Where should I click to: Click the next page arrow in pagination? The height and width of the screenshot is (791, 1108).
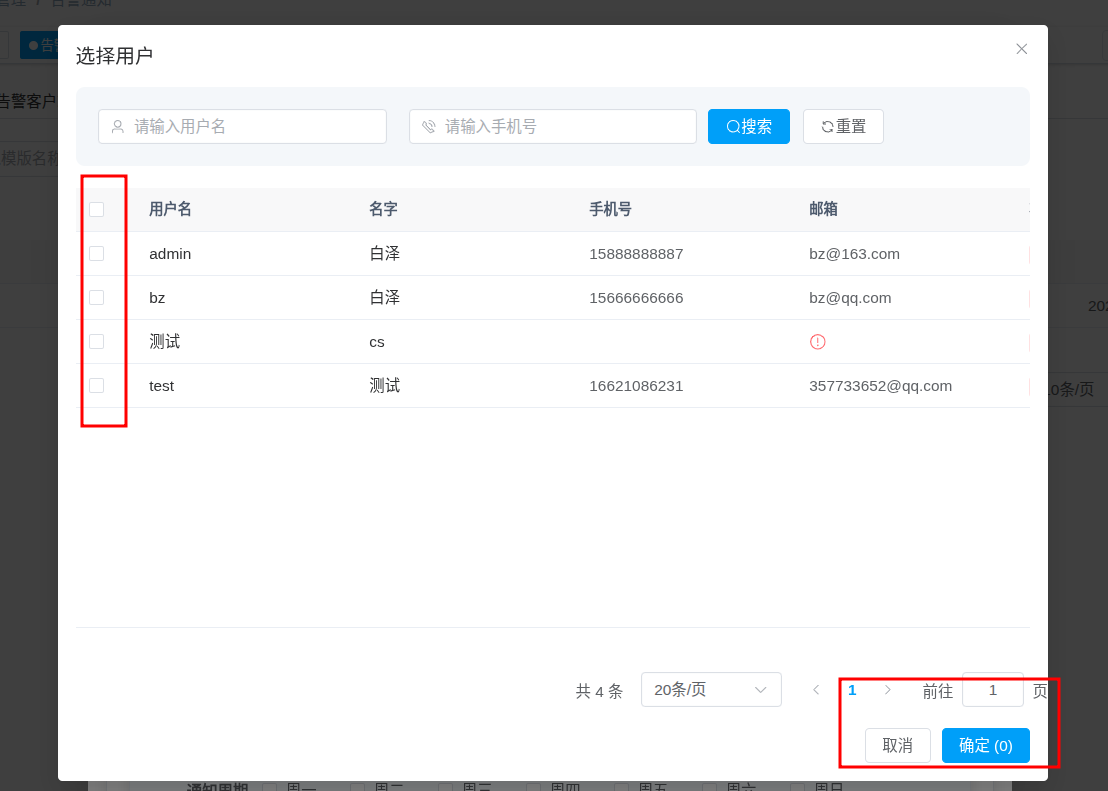coord(888,690)
